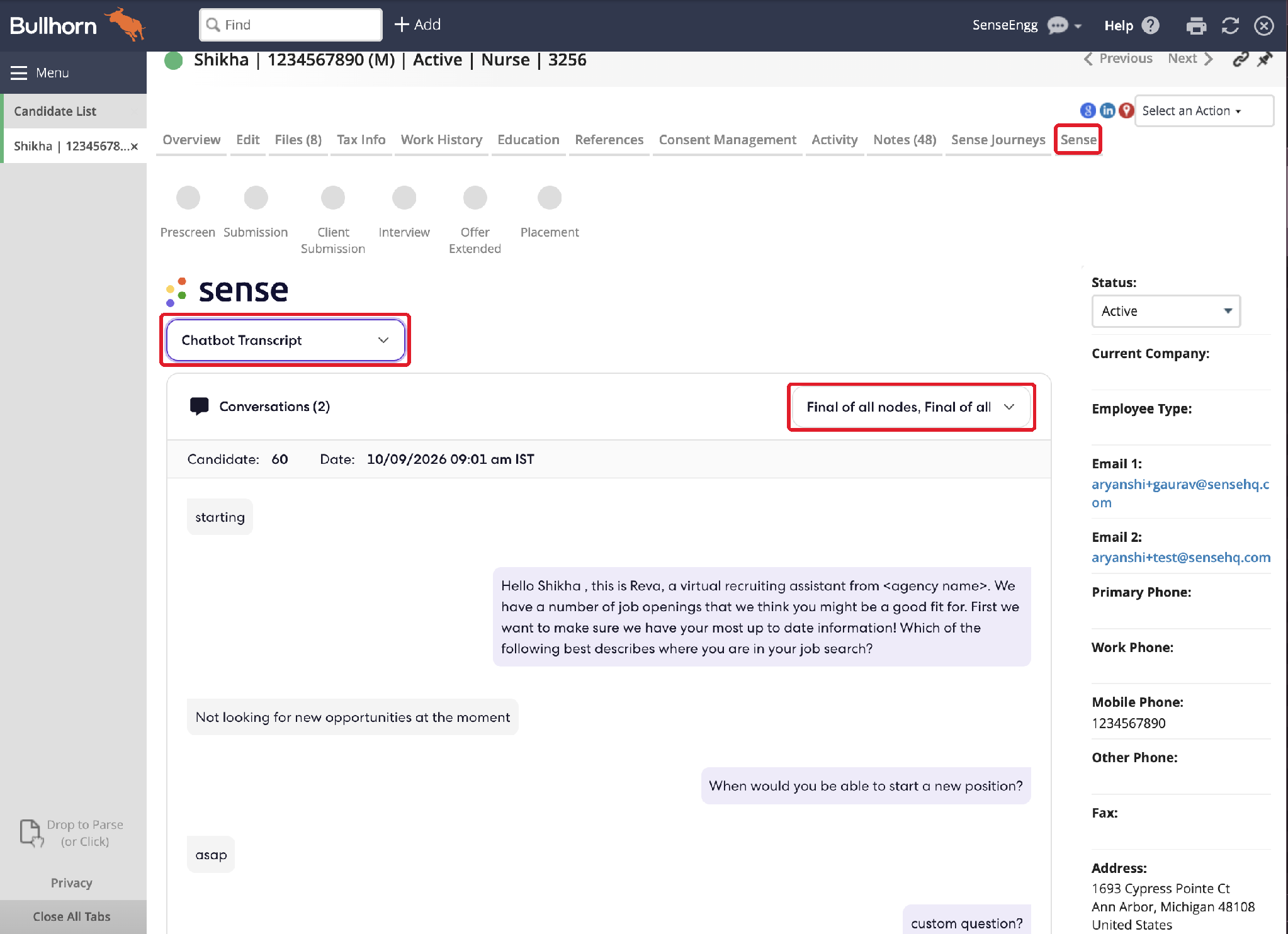
Task: Click the date 10/09/2026 09:01 am IST
Action: (451, 459)
